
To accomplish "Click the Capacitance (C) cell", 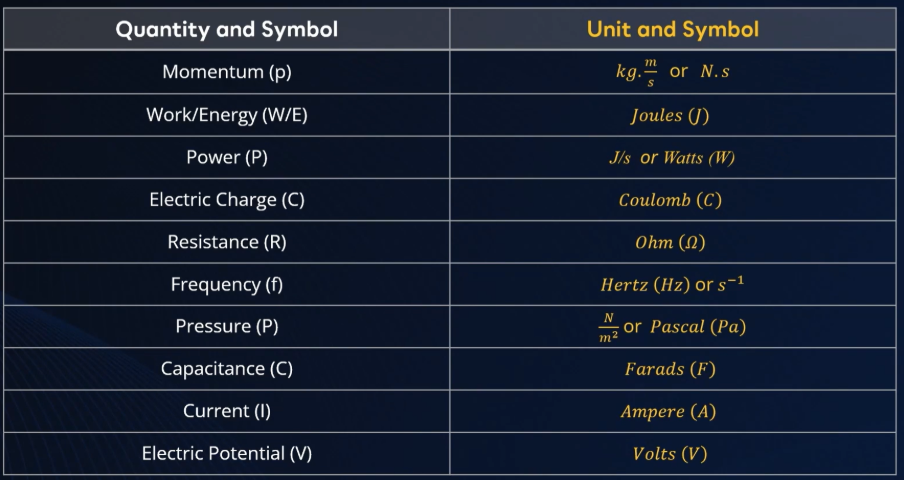I will coord(227,369).
